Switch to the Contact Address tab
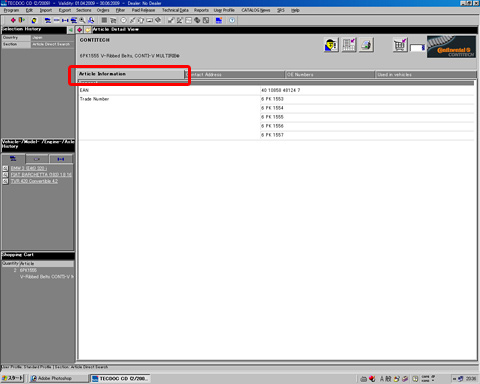The width and height of the screenshot is (480, 384). (235, 74)
